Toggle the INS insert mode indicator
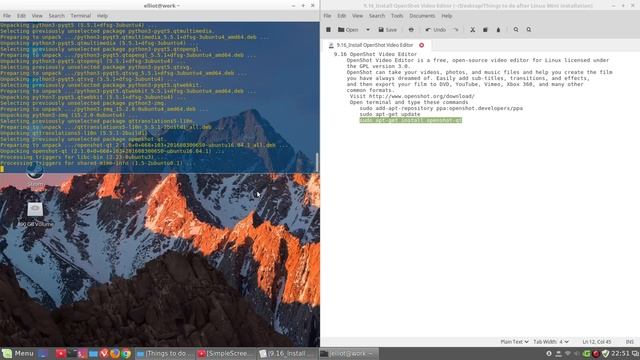 [630, 342]
